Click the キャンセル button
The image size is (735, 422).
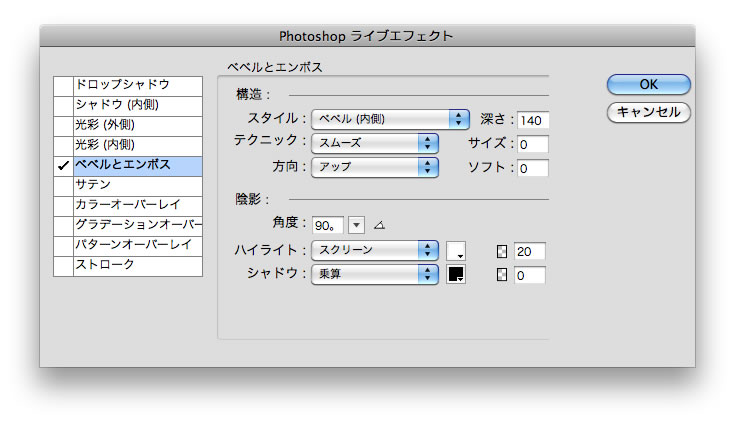(648, 112)
